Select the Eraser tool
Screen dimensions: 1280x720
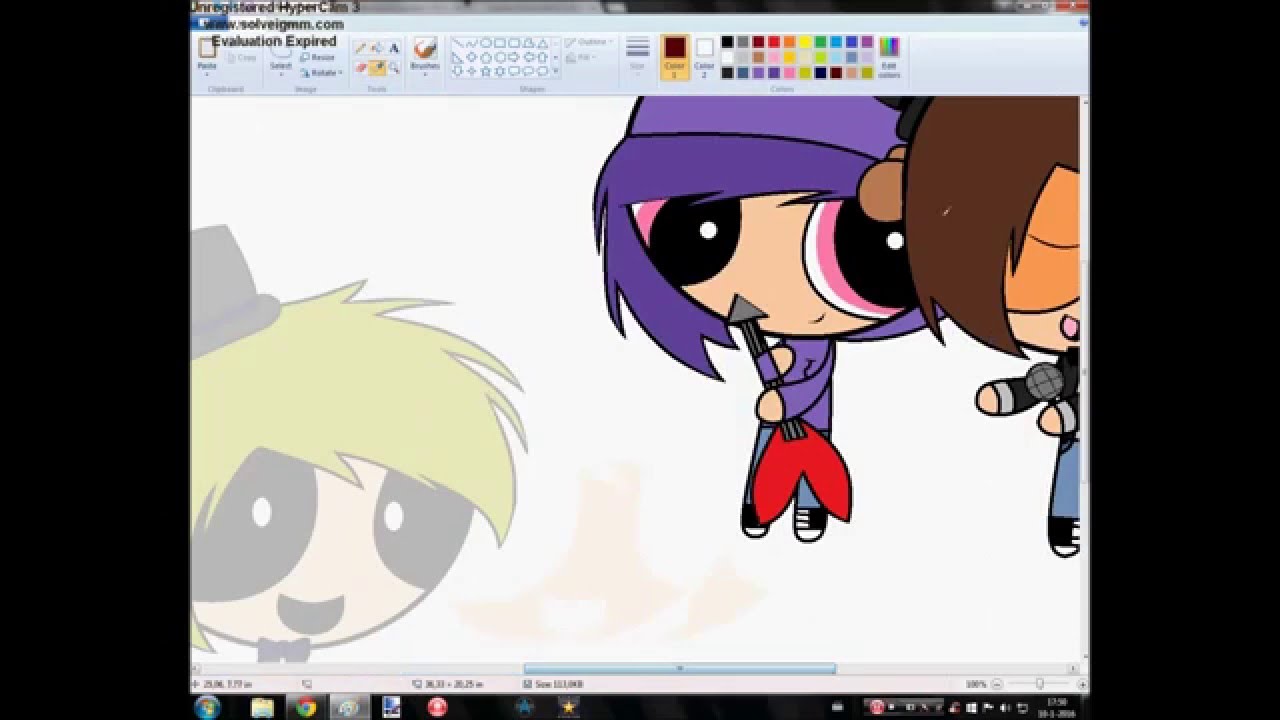point(360,67)
